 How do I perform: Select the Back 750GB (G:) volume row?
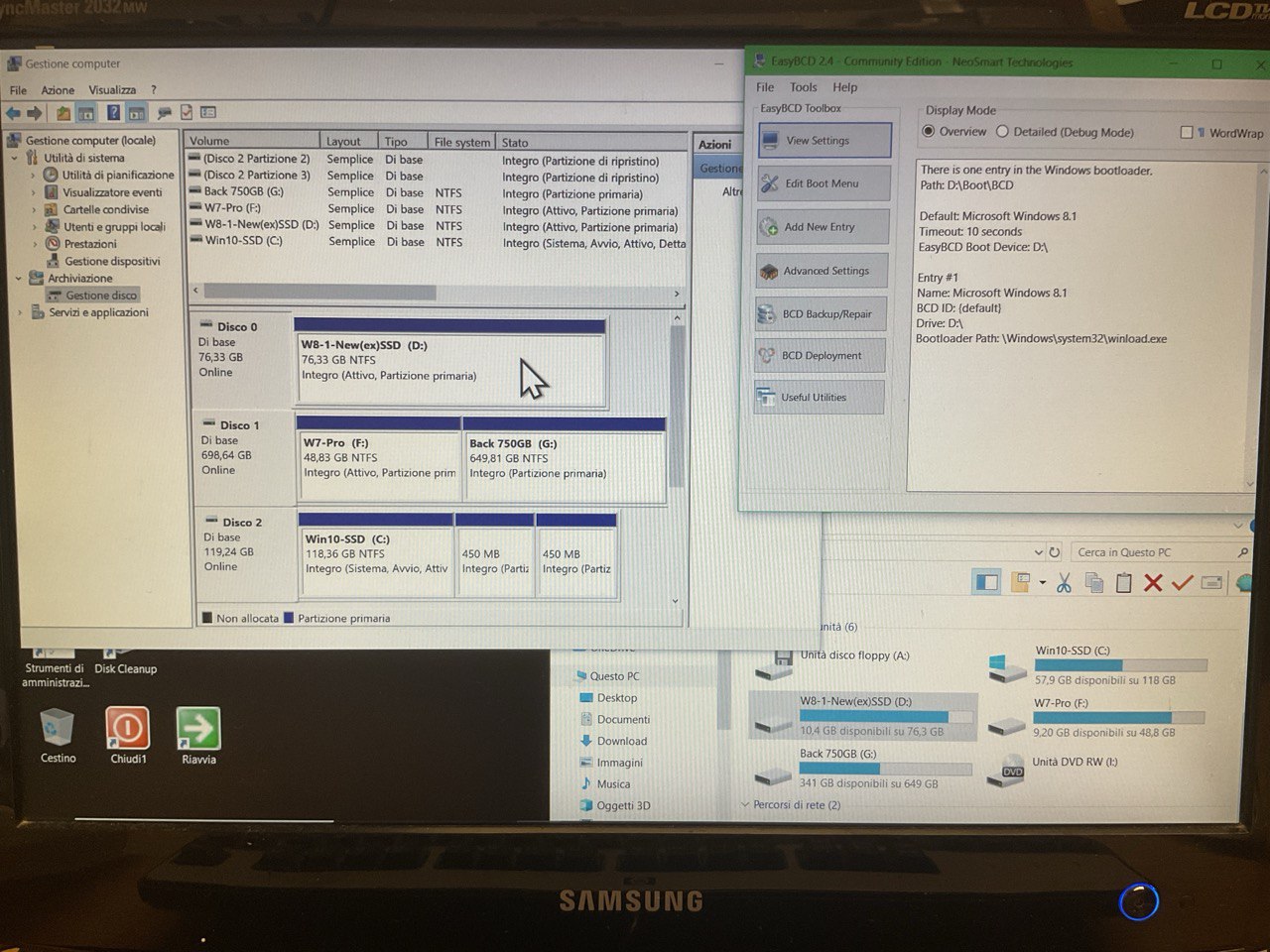pos(437,192)
